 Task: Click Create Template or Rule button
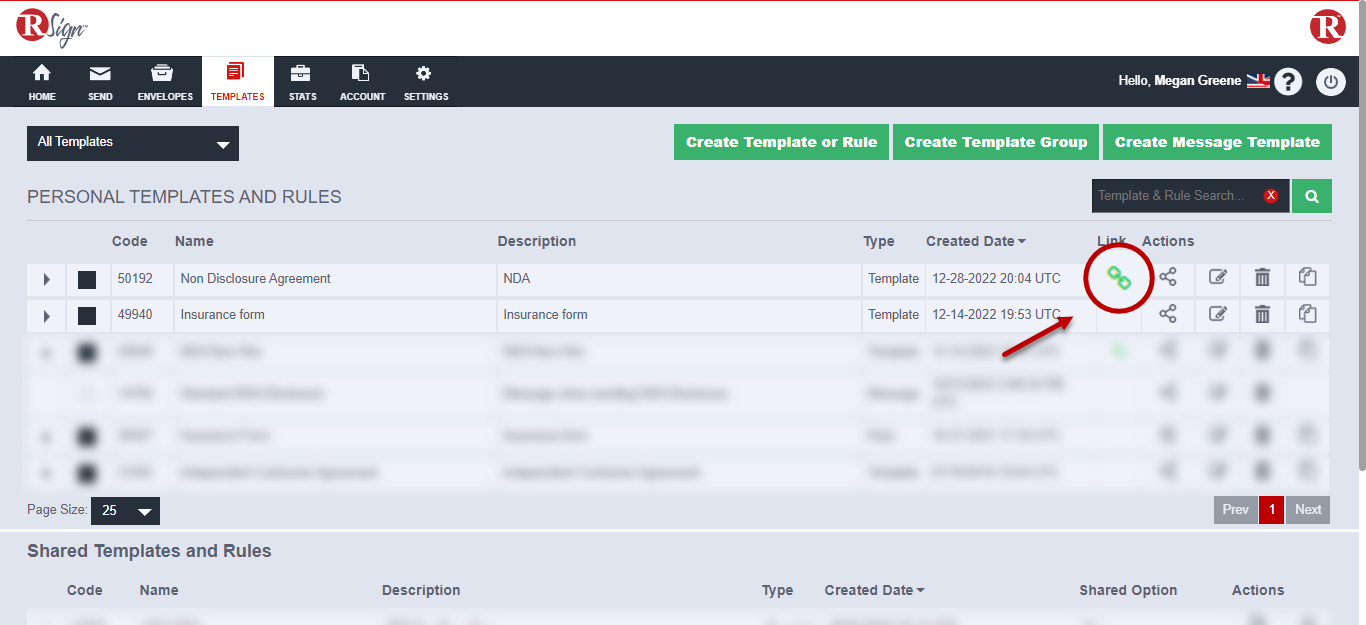(781, 142)
